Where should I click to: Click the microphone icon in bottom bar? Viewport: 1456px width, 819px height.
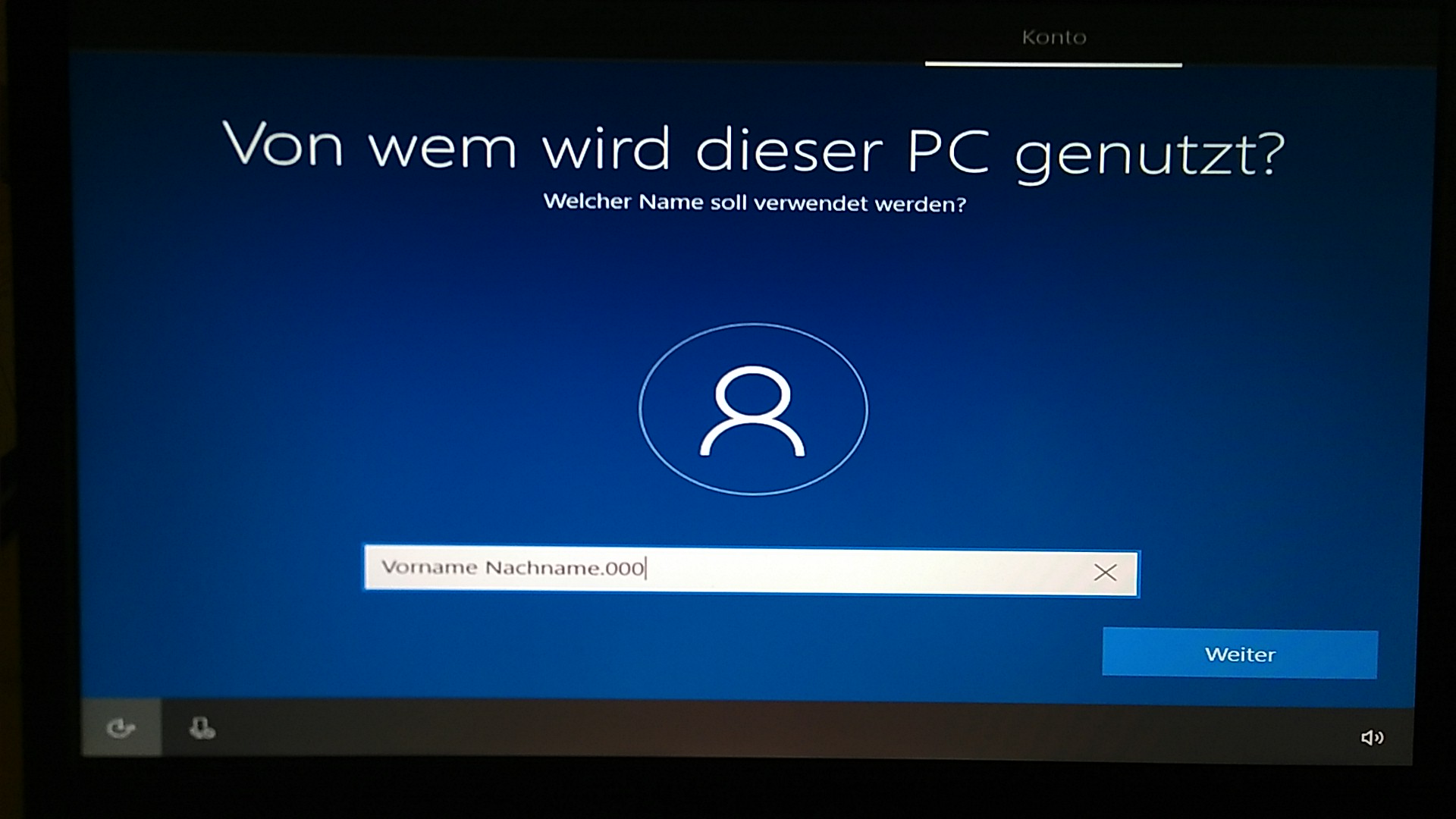(201, 730)
